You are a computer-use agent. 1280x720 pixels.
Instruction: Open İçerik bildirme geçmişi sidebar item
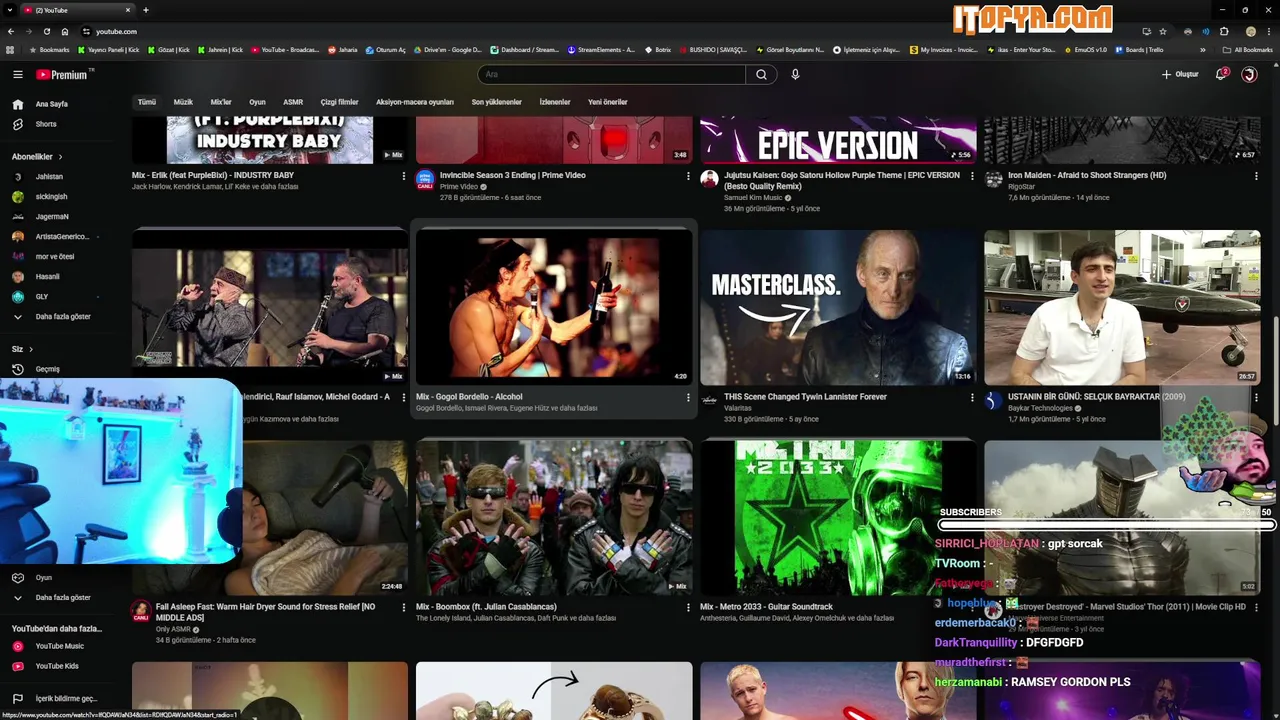click(x=66, y=699)
